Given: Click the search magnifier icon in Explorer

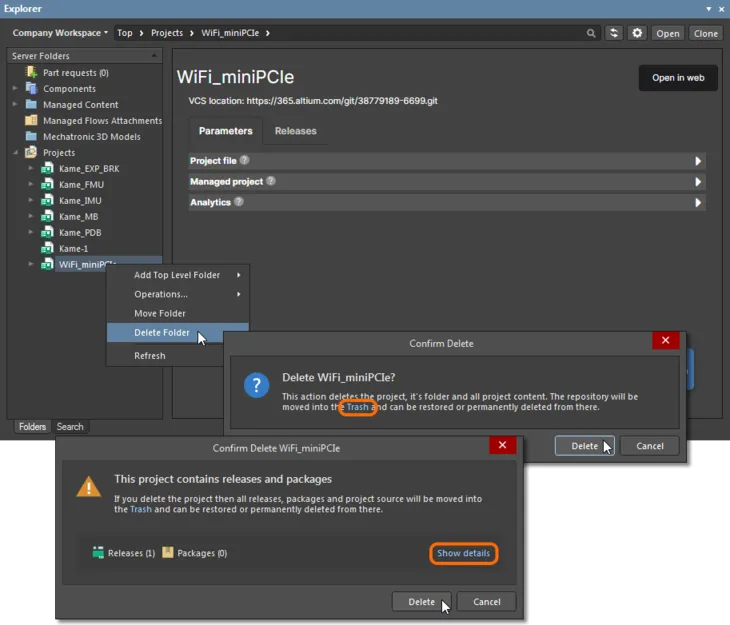Looking at the screenshot, I should pyautogui.click(x=591, y=33).
